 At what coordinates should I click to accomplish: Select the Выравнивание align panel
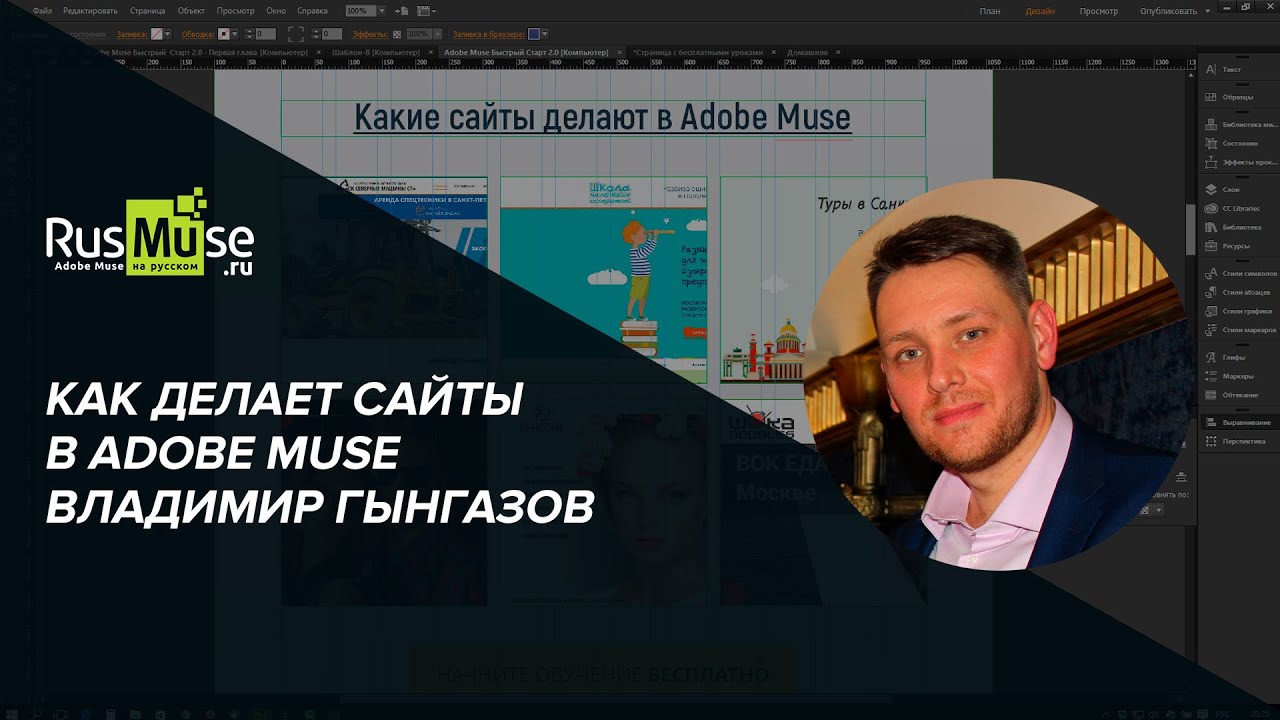click(x=1240, y=422)
